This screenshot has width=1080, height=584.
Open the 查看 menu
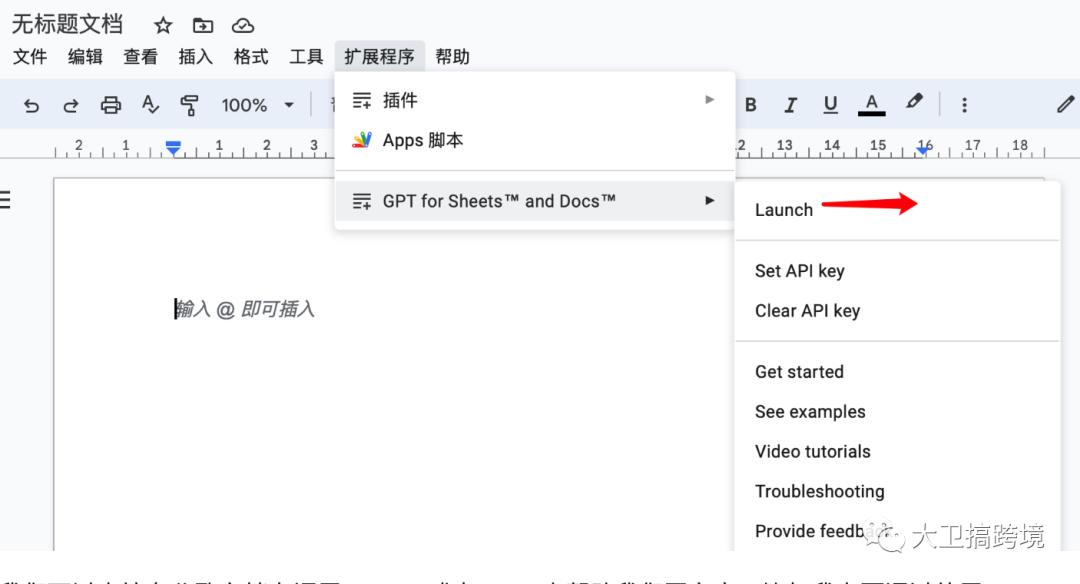point(141,56)
